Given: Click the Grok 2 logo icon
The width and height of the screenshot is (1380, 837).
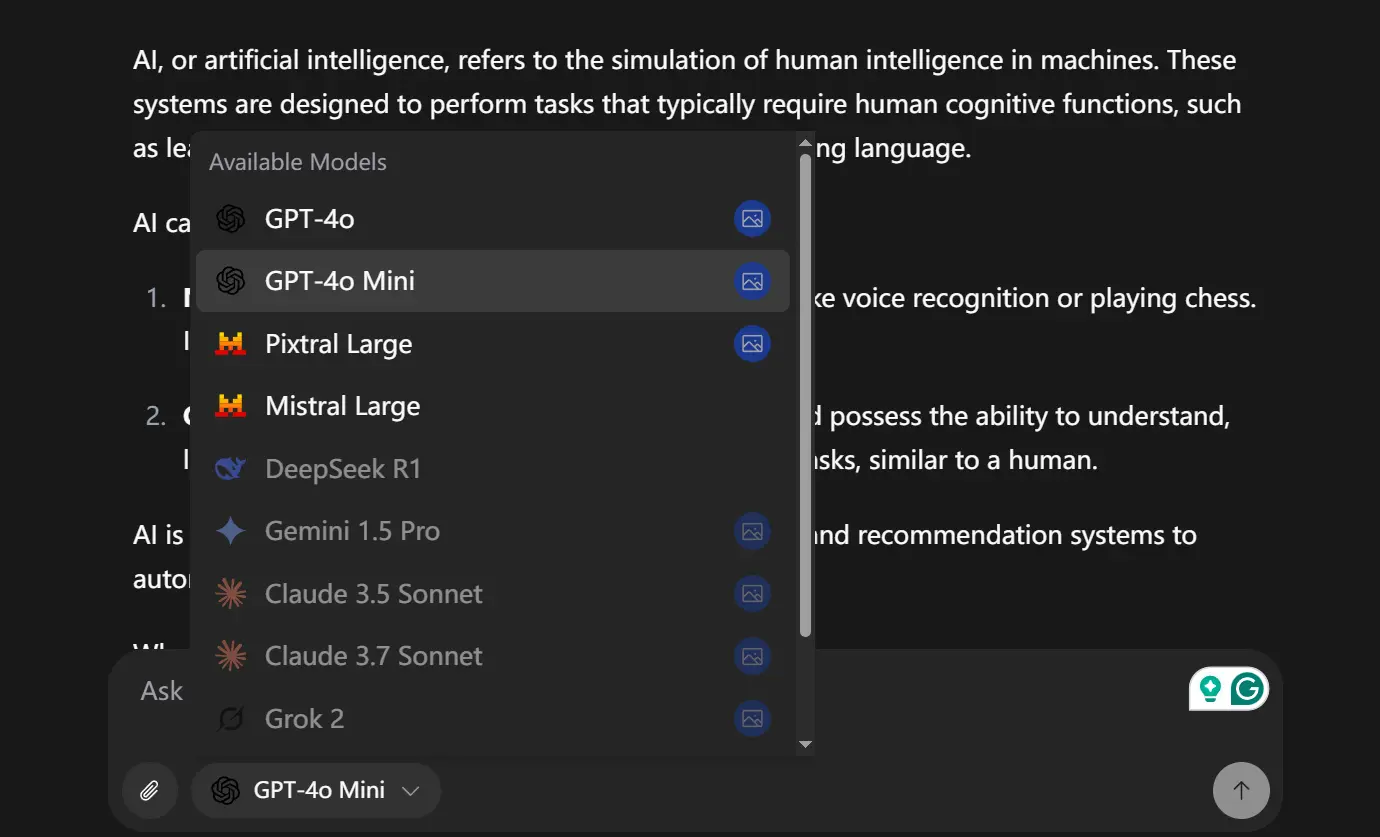Looking at the screenshot, I should (x=231, y=718).
